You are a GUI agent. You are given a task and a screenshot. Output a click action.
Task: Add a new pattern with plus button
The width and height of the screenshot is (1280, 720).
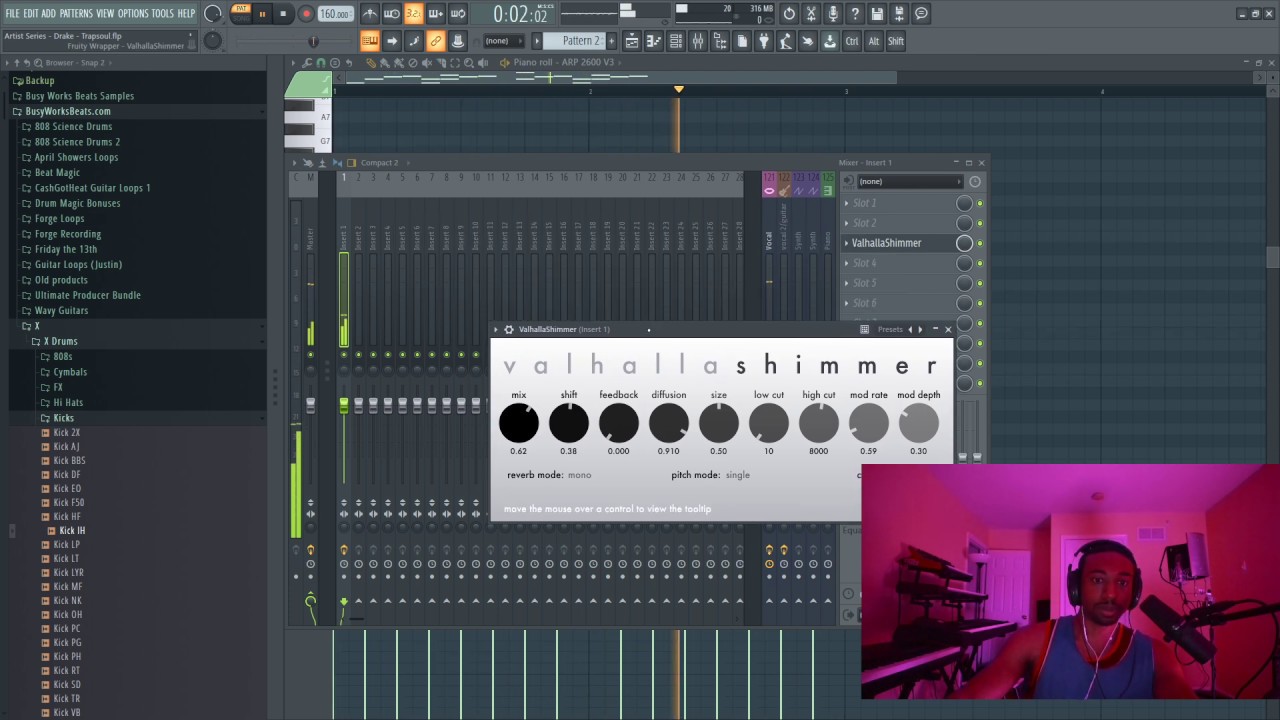coord(611,41)
